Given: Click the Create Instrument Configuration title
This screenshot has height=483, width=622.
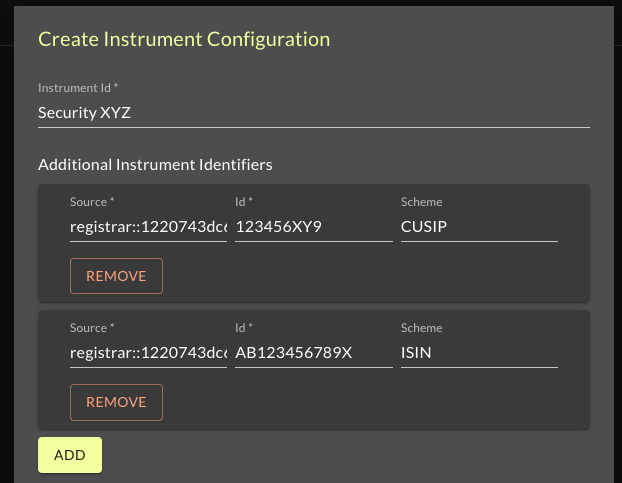Looking at the screenshot, I should point(184,40).
